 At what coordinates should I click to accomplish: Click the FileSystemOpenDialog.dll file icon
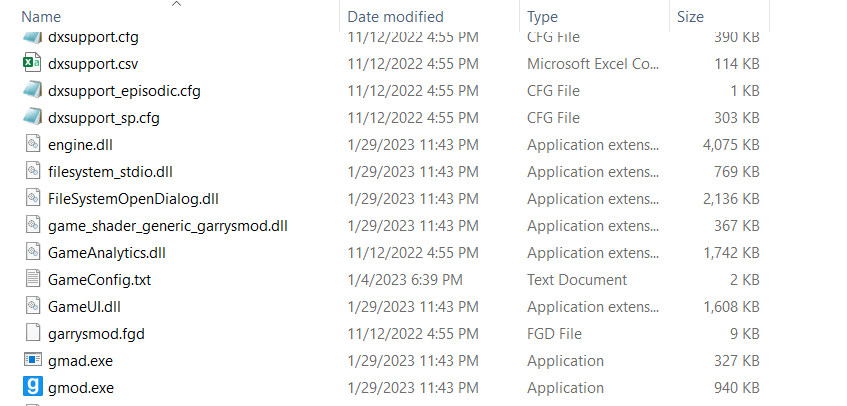point(30,198)
